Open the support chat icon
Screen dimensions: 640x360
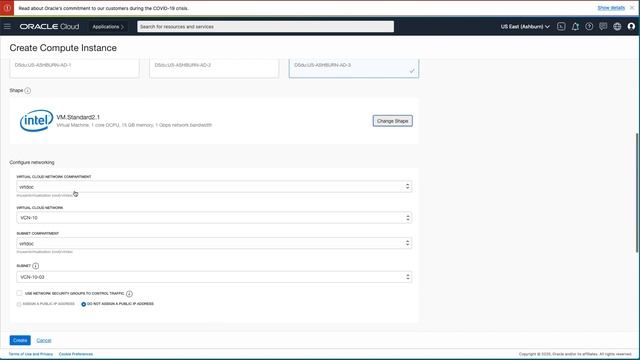click(603, 27)
